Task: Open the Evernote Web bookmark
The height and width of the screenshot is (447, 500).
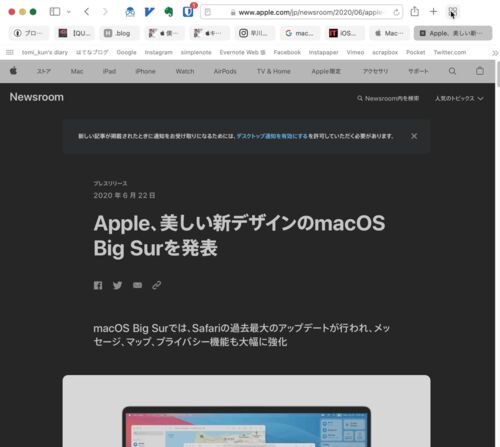Action: click(242, 52)
